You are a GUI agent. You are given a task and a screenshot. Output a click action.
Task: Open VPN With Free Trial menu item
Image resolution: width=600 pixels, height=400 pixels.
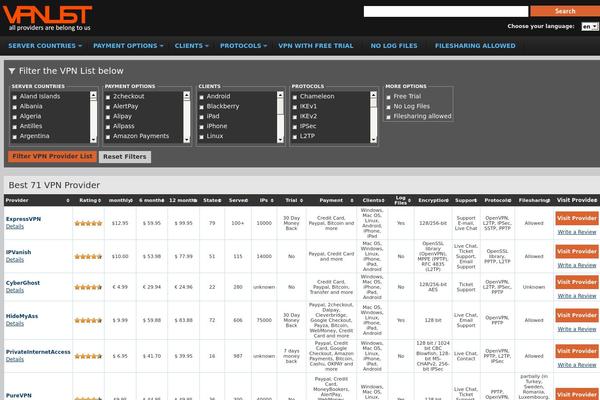click(316, 46)
